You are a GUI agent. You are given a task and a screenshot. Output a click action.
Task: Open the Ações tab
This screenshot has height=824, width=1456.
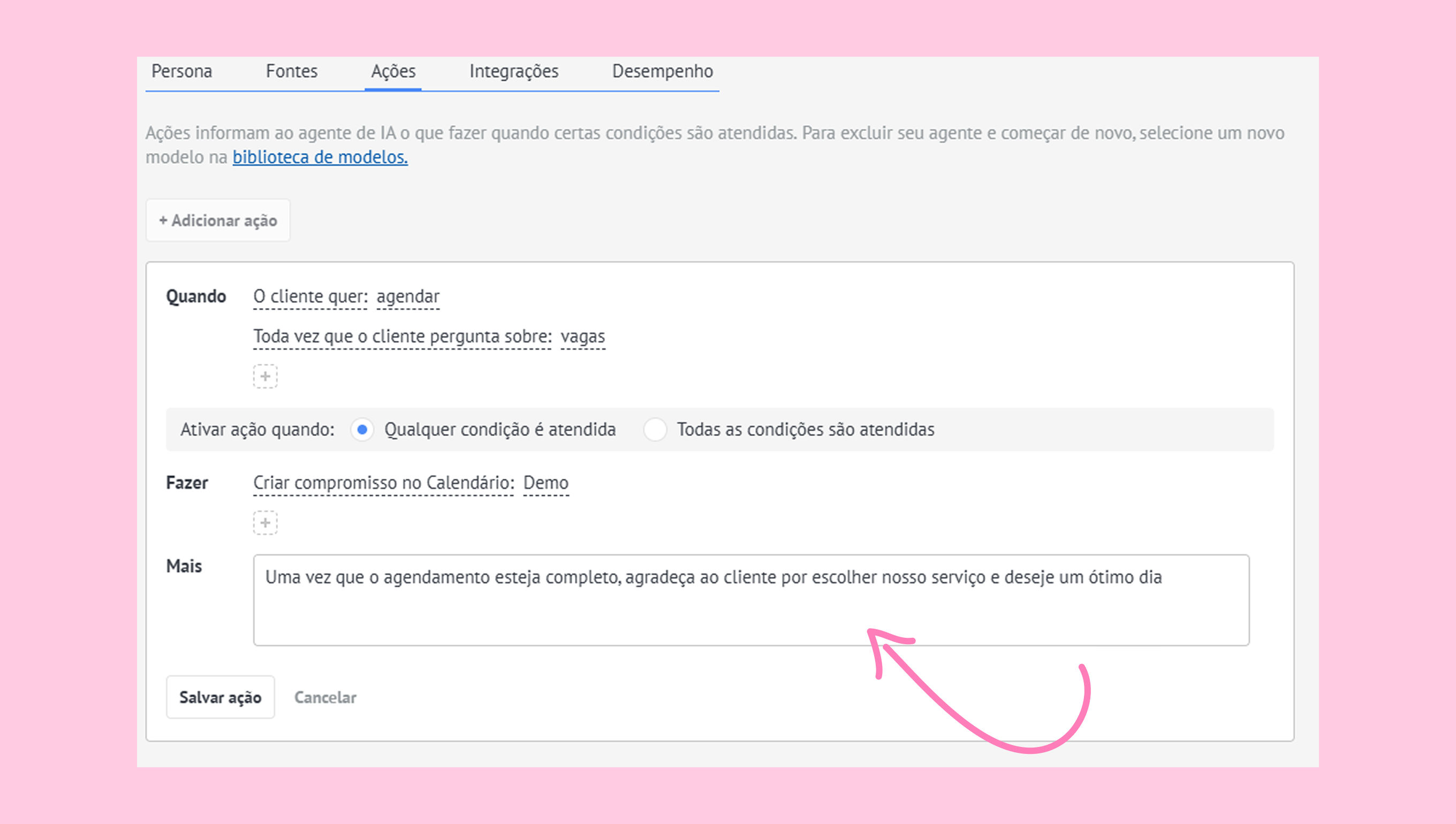[393, 71]
